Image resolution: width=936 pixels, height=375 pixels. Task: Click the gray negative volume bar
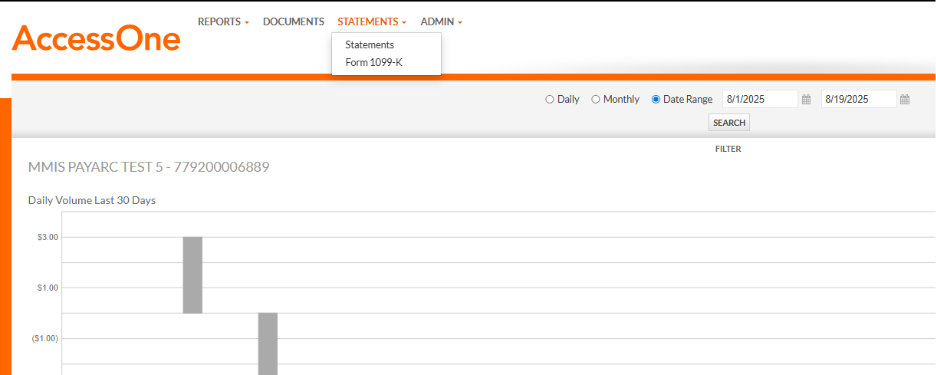point(267,344)
